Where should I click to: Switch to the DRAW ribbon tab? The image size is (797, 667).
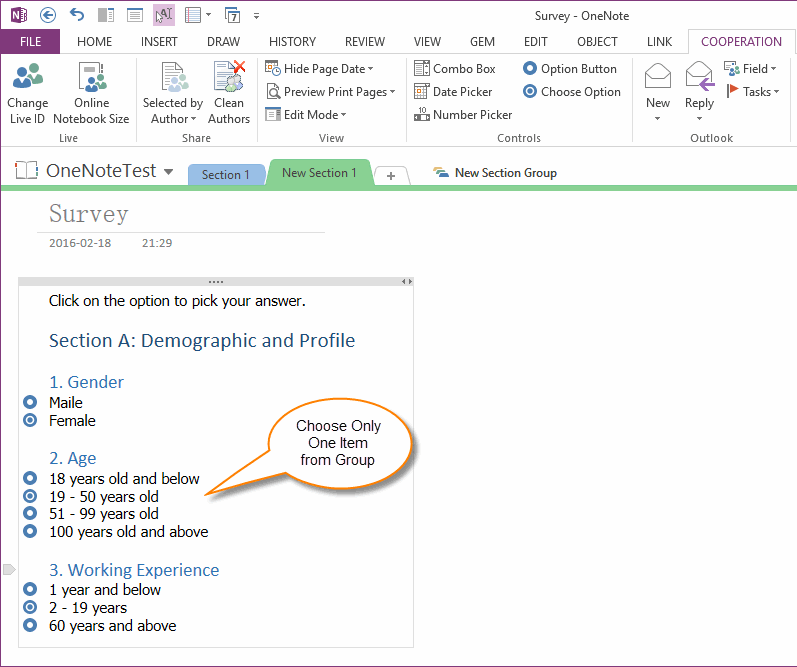point(223,42)
